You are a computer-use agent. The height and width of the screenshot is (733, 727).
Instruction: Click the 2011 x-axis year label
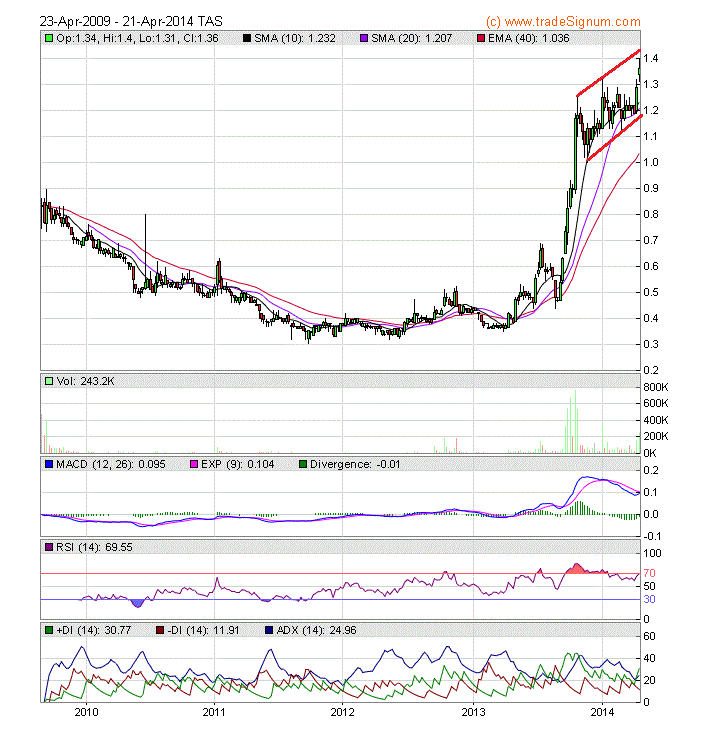[x=214, y=712]
